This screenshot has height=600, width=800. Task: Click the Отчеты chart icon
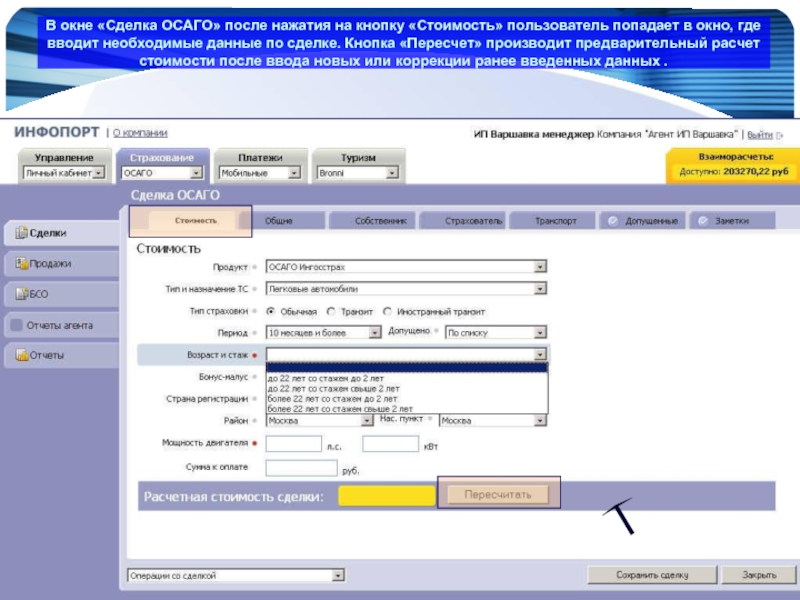click(x=21, y=355)
